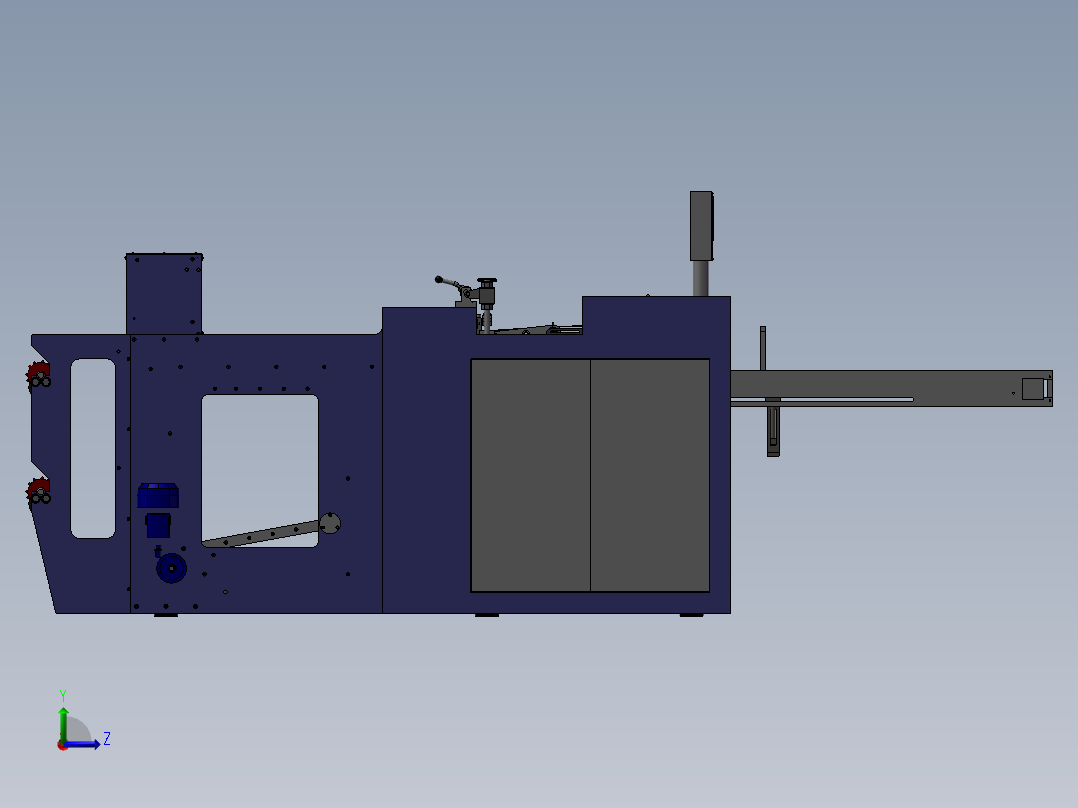Click the blue Z axis arrow of the triad
The width and height of the screenshot is (1078, 808).
click(84, 744)
